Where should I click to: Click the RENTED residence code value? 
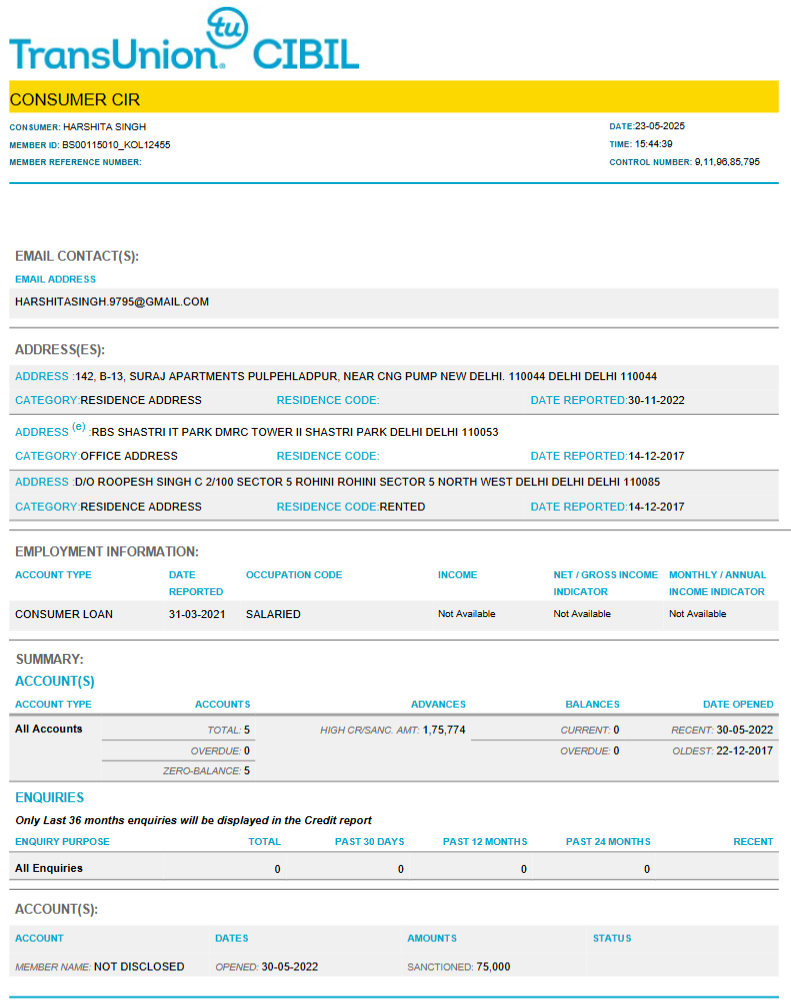coord(402,507)
